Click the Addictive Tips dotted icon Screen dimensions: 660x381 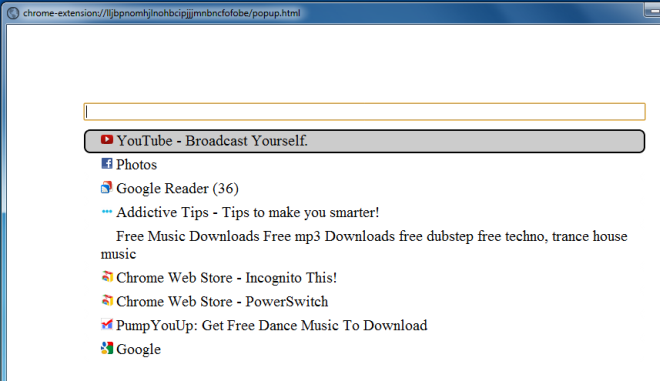(107, 211)
